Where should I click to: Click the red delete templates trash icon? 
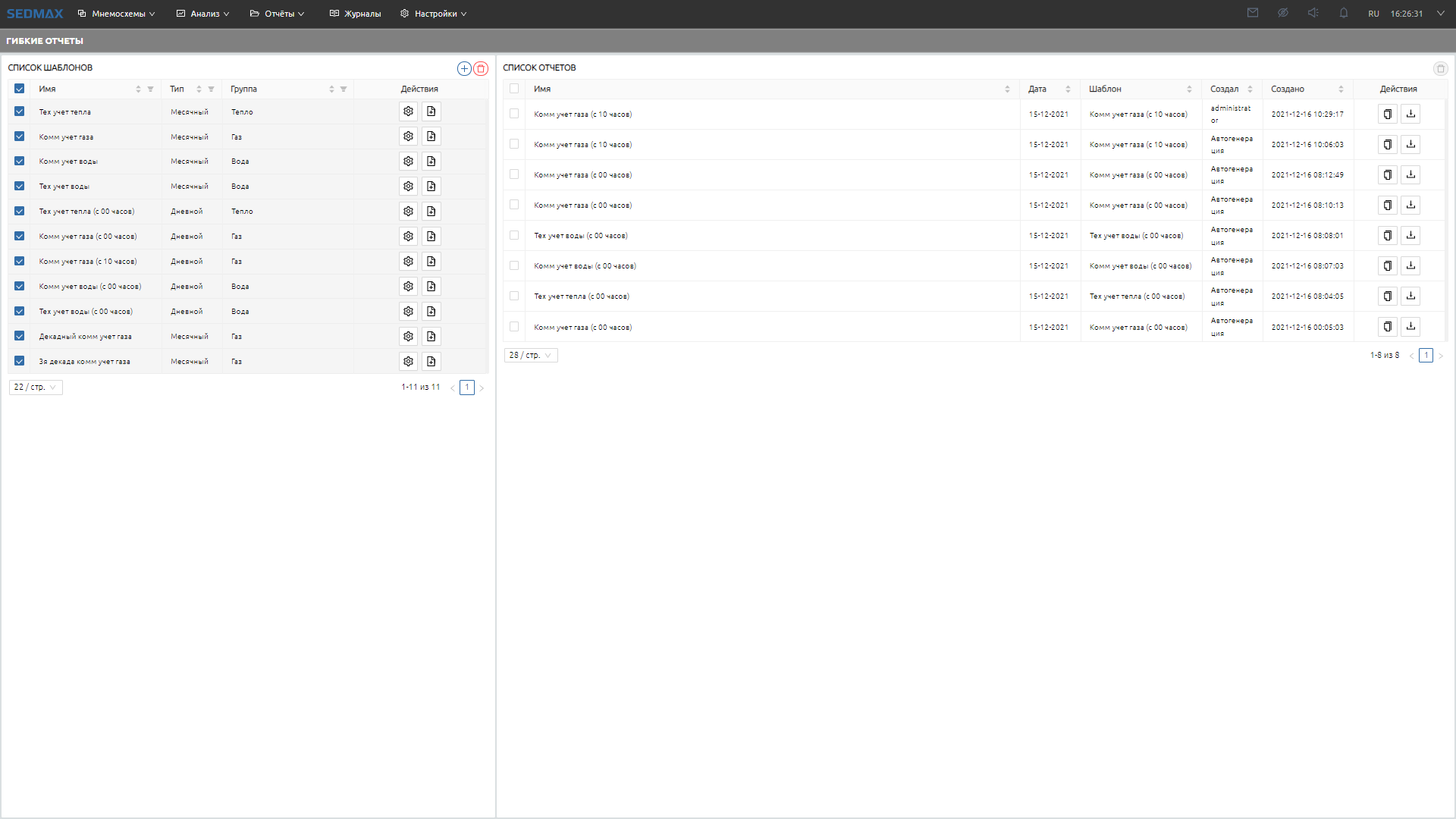(x=481, y=68)
